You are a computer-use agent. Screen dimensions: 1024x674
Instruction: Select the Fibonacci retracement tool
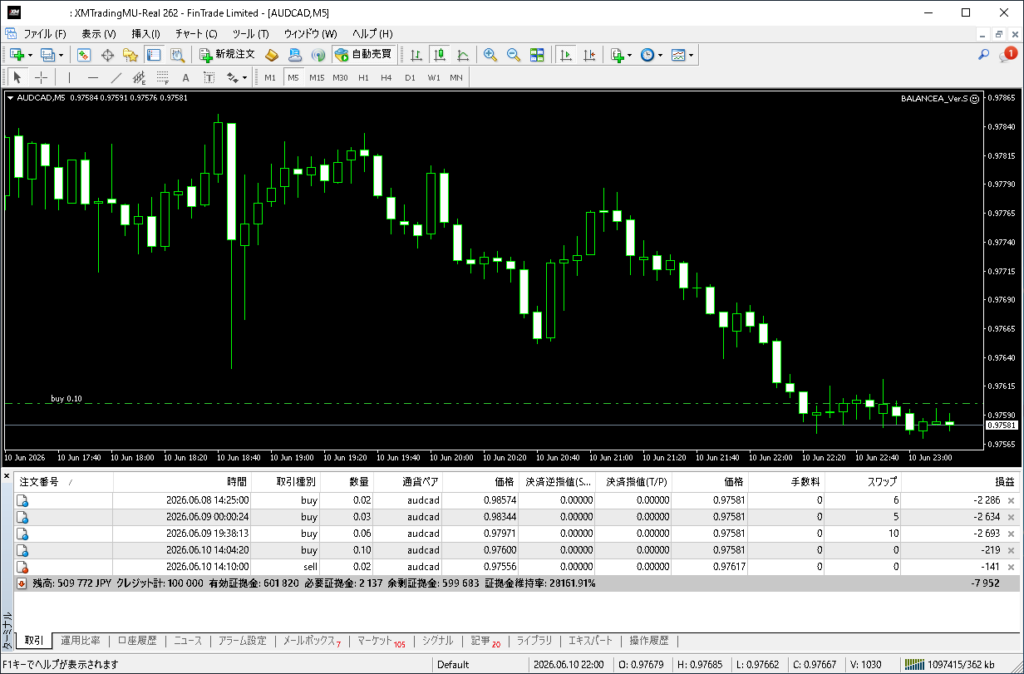163,78
